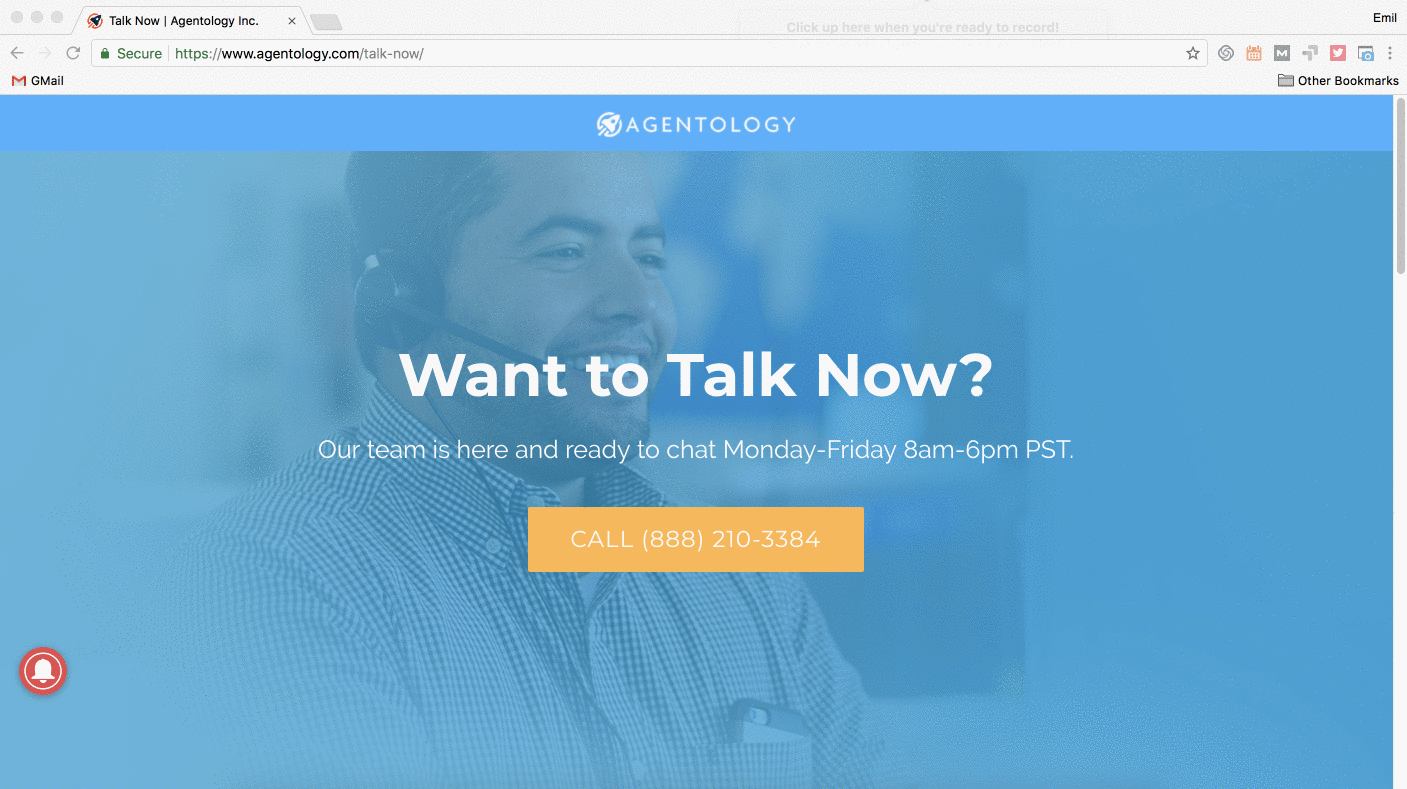The height and width of the screenshot is (789, 1407).
Task: Click the gray connector extension icon
Action: pyautogui.click(x=1310, y=54)
